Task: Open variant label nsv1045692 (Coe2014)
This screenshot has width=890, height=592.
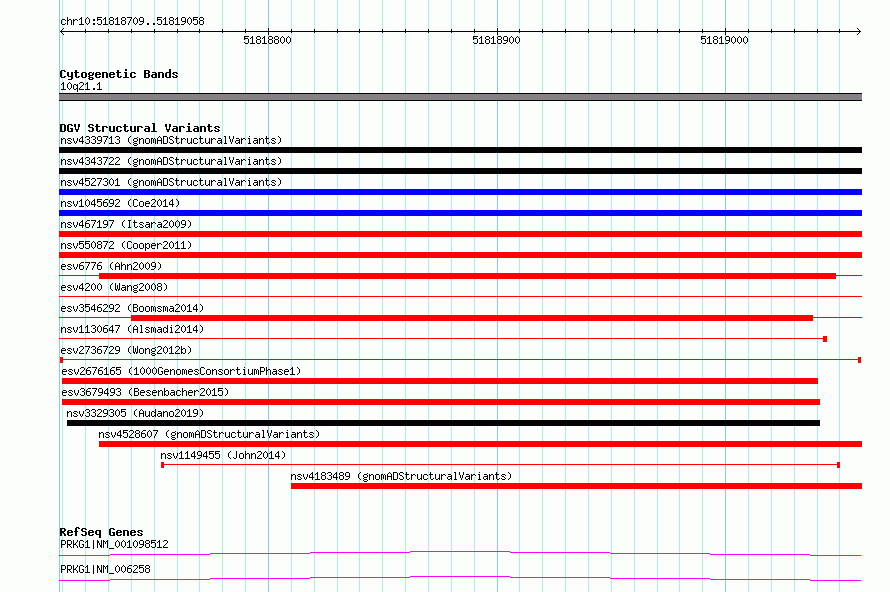Action: pos(120,203)
